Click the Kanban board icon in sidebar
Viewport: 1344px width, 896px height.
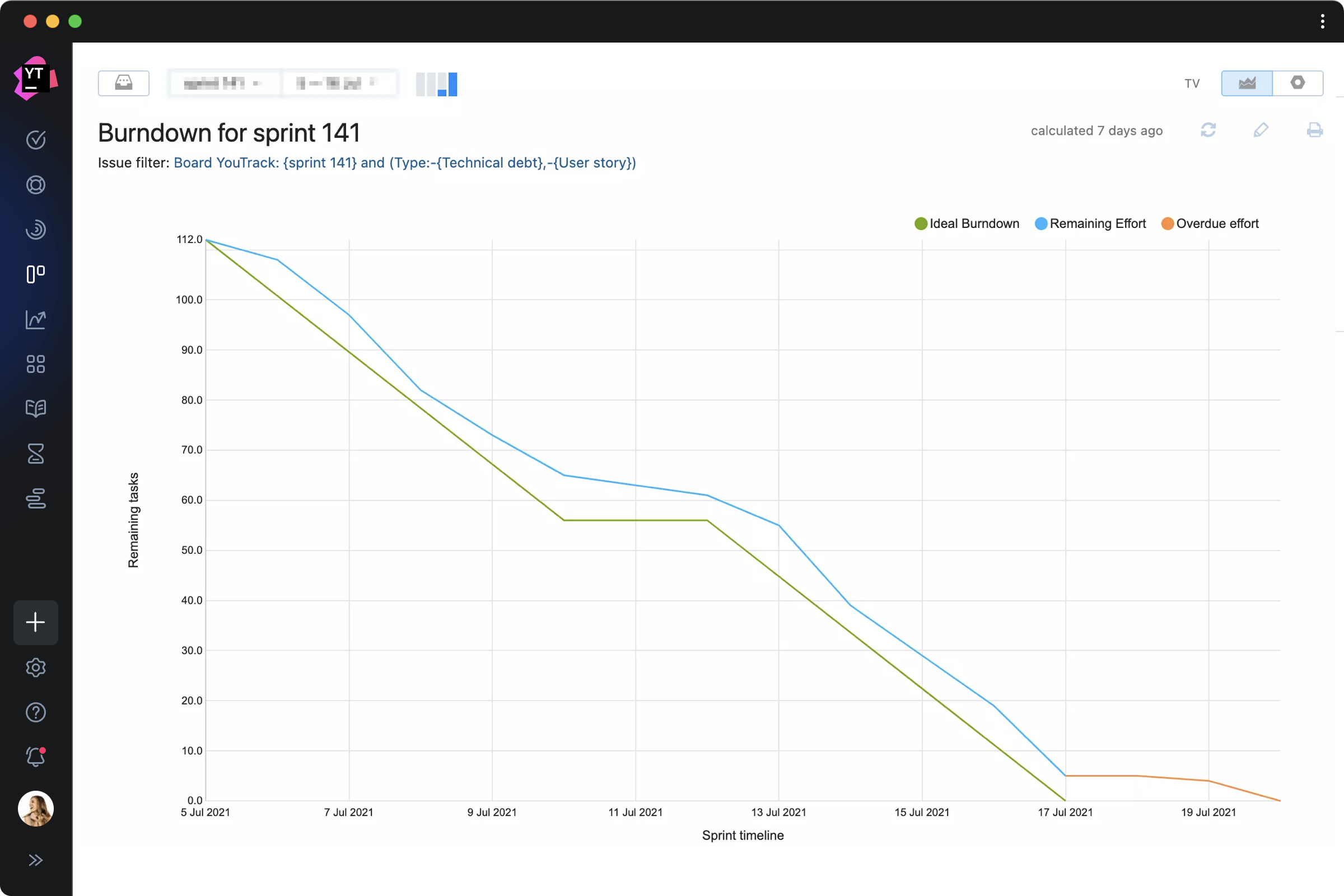[x=34, y=273]
